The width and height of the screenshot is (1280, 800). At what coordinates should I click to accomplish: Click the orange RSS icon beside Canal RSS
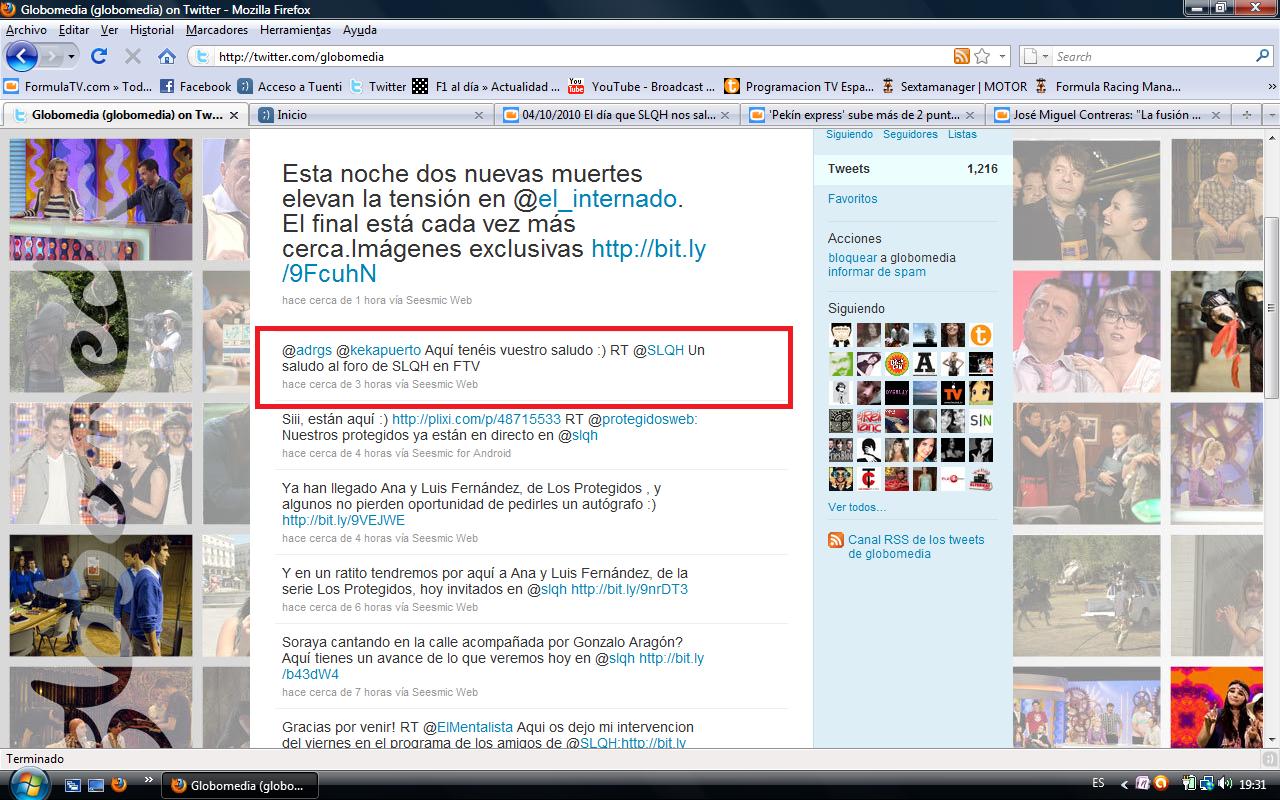pyautogui.click(x=836, y=540)
